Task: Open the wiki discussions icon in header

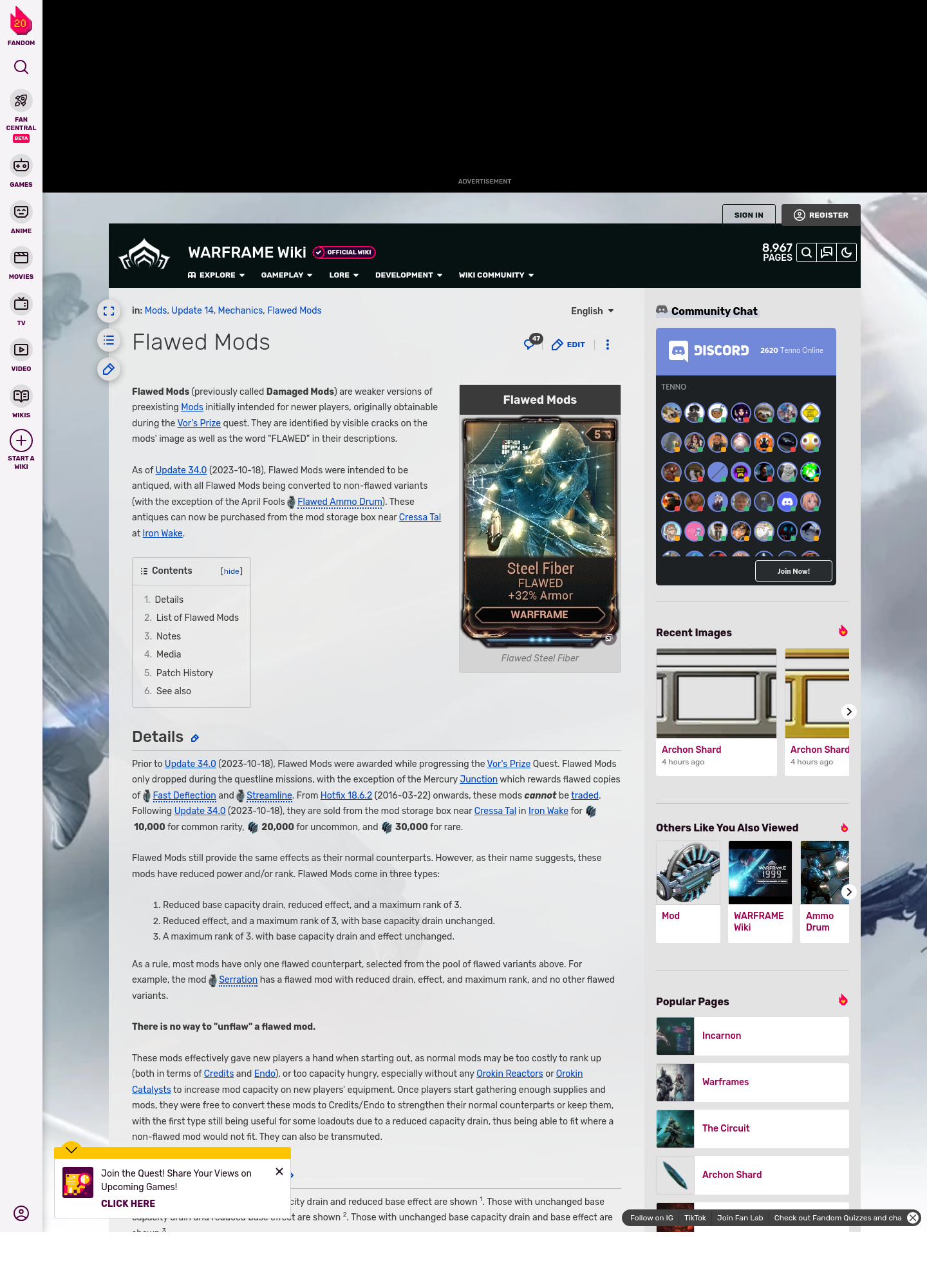Action: pyautogui.click(x=827, y=252)
